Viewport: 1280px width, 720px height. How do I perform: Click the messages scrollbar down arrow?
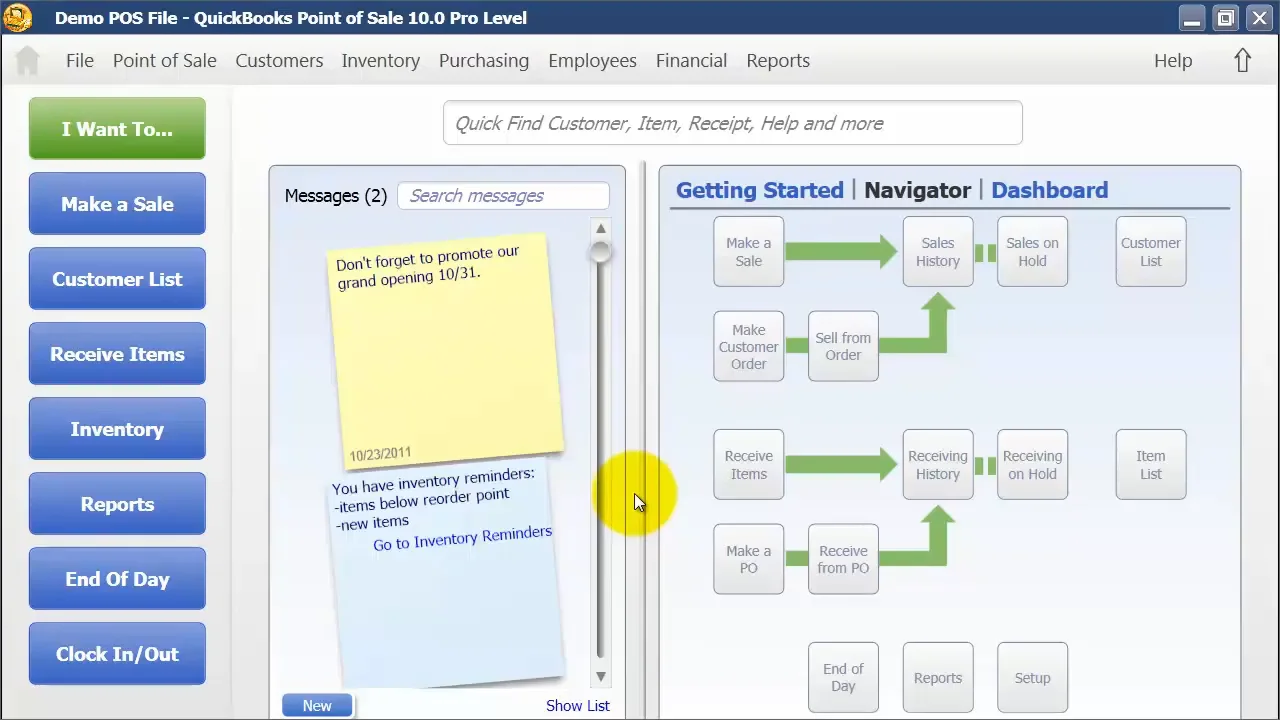coord(601,677)
